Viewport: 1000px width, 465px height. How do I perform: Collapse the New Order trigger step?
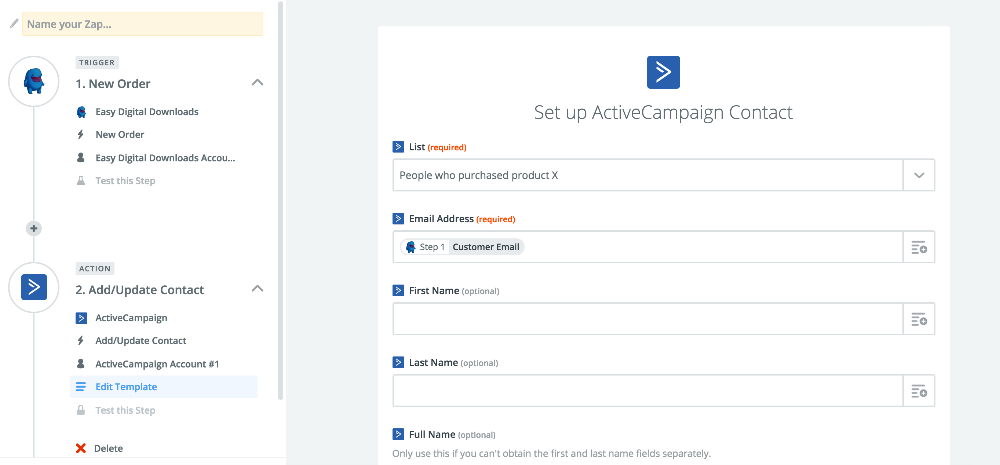coord(257,83)
